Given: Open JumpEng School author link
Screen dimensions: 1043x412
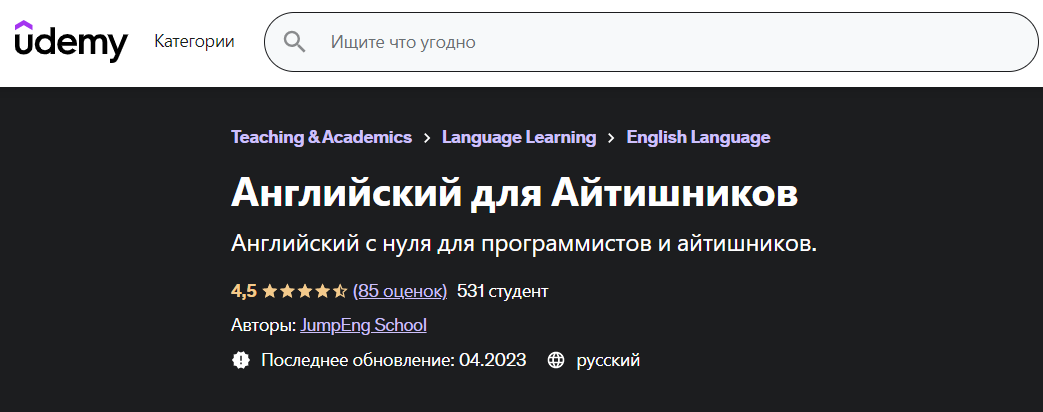Looking at the screenshot, I should (x=363, y=325).
